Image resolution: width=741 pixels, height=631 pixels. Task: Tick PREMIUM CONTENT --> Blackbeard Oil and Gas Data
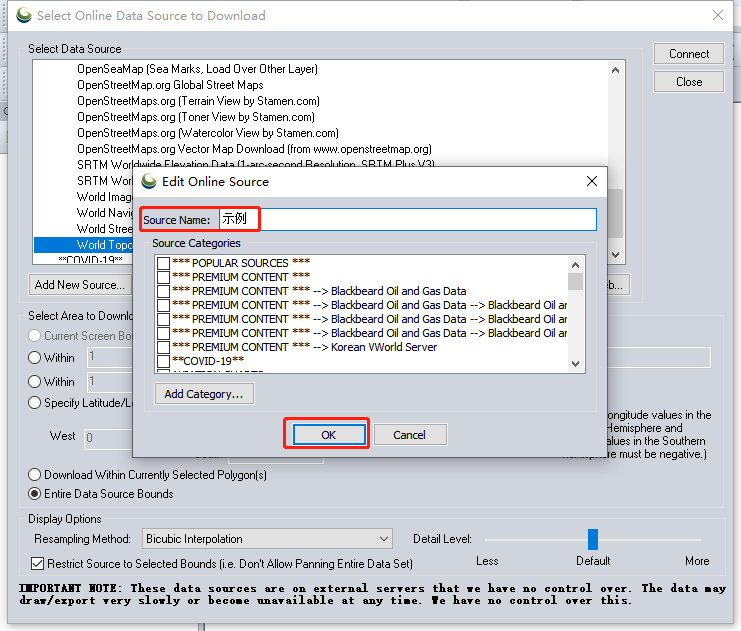tap(163, 291)
